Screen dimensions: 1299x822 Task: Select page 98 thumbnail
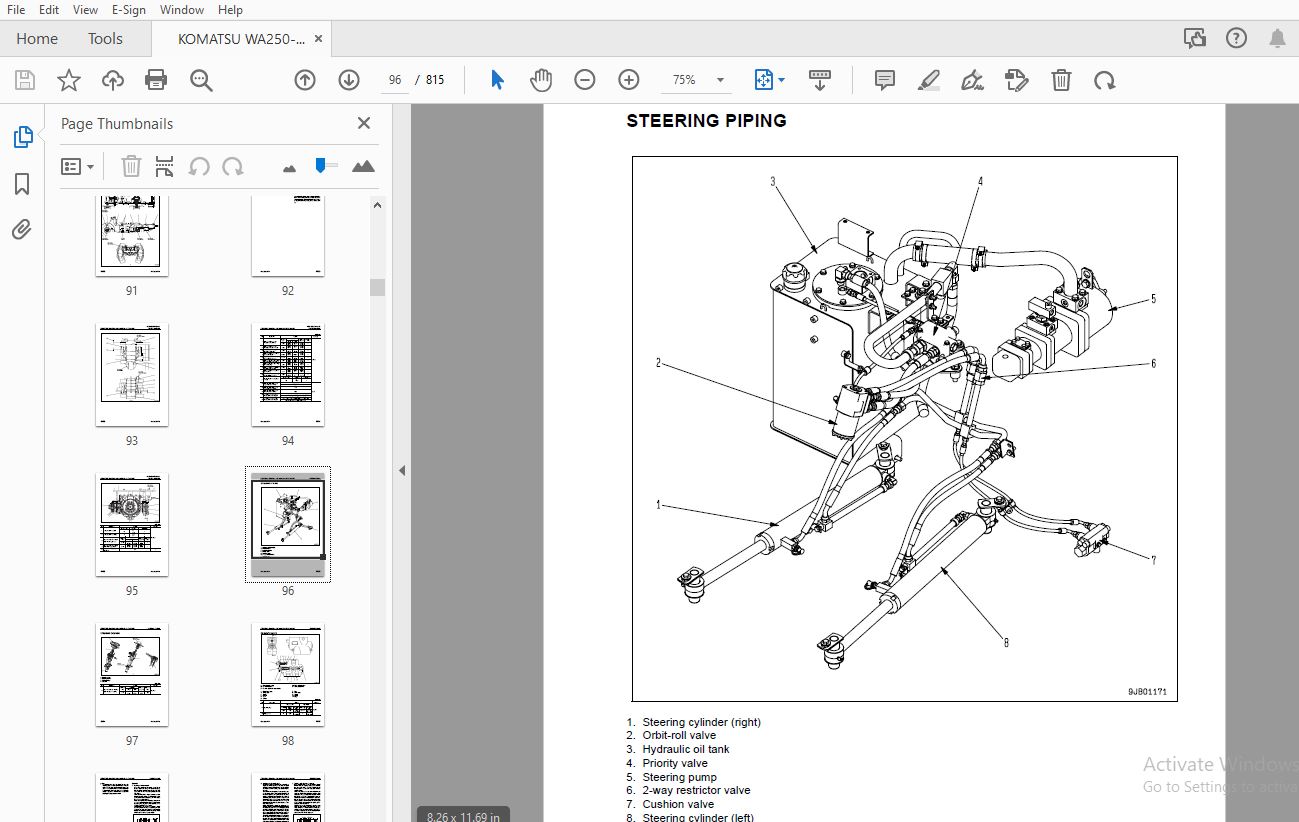click(x=288, y=675)
